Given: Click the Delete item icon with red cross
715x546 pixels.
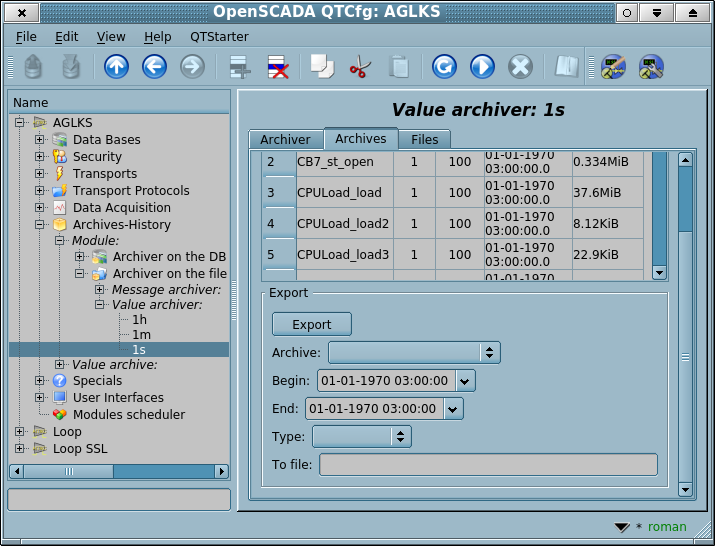Looking at the screenshot, I should 277,67.
